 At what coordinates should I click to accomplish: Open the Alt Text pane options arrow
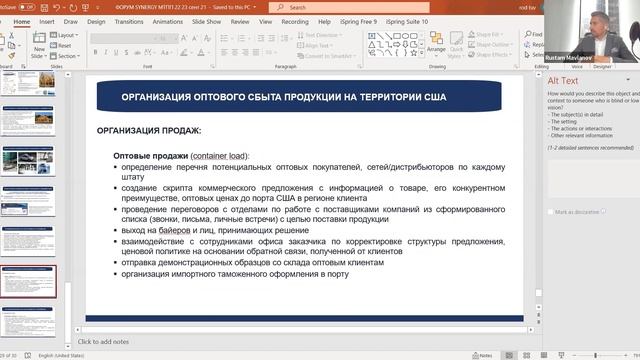click(x=628, y=80)
